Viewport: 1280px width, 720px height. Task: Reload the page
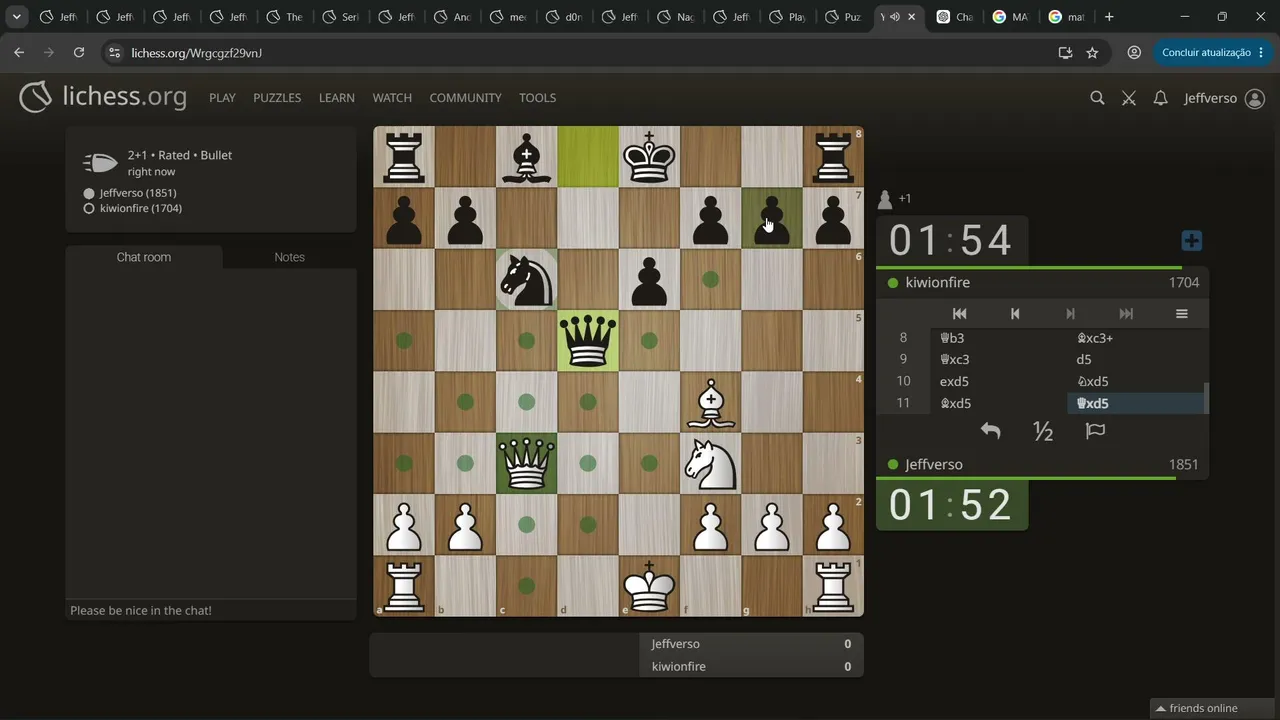coord(79,52)
